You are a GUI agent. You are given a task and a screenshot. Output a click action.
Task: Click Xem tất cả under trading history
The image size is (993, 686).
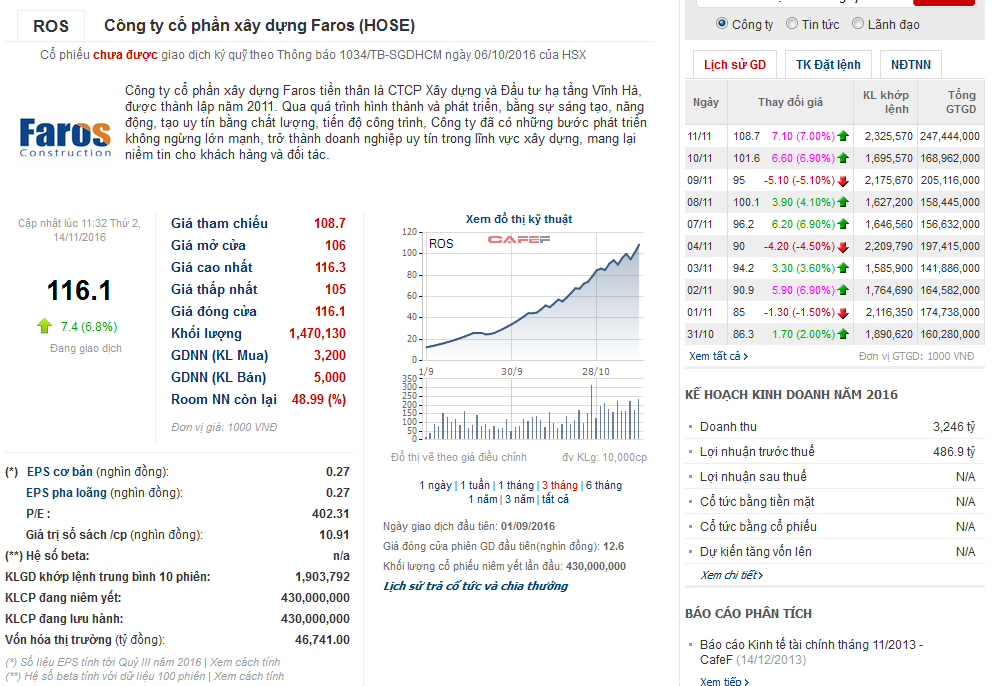coord(718,356)
